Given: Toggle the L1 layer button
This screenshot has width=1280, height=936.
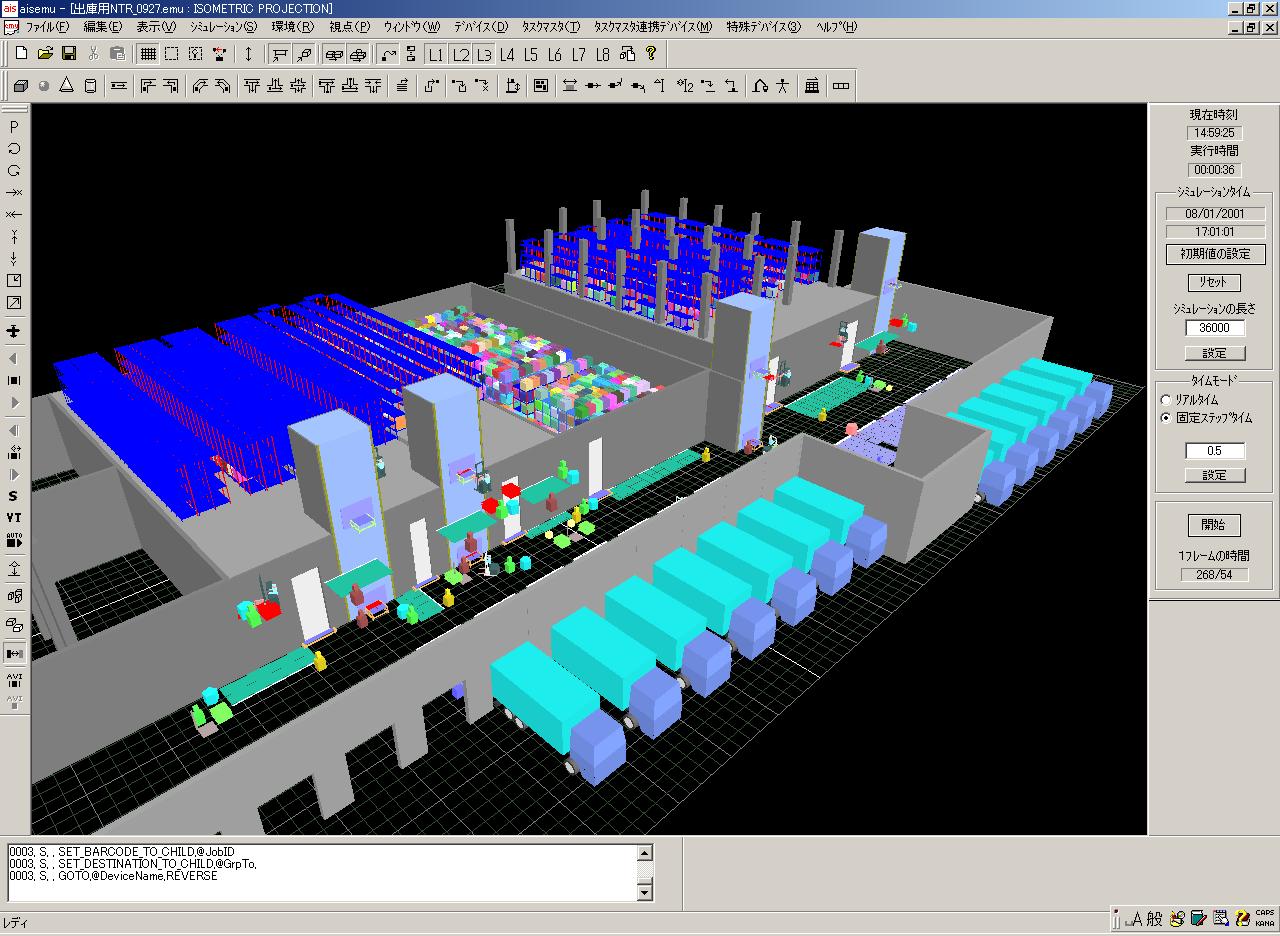Looking at the screenshot, I should coord(435,54).
